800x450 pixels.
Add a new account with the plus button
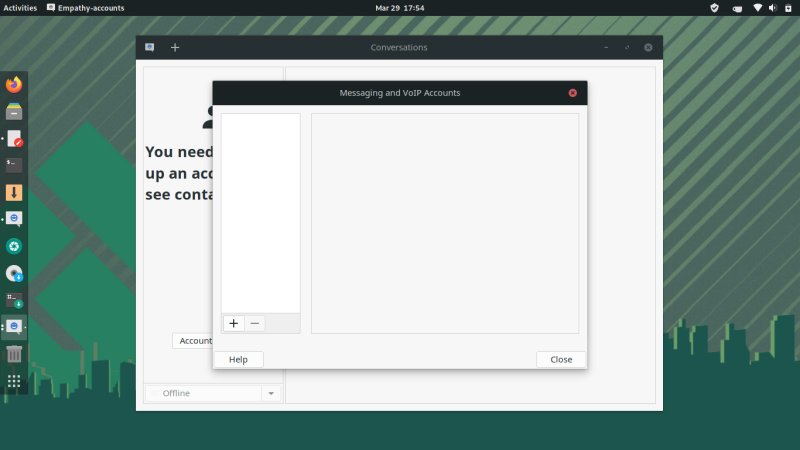234,323
